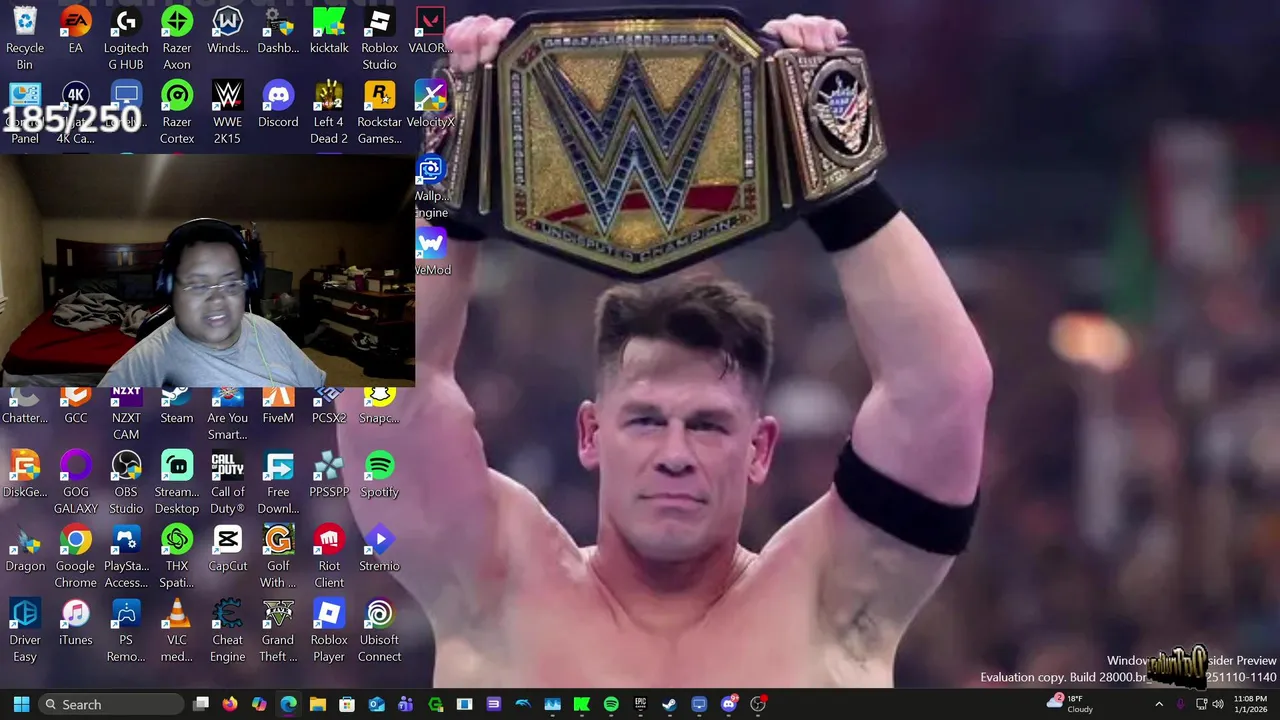The image size is (1280, 720).
Task: Open Cheat Engine from the desktop
Action: 227,630
